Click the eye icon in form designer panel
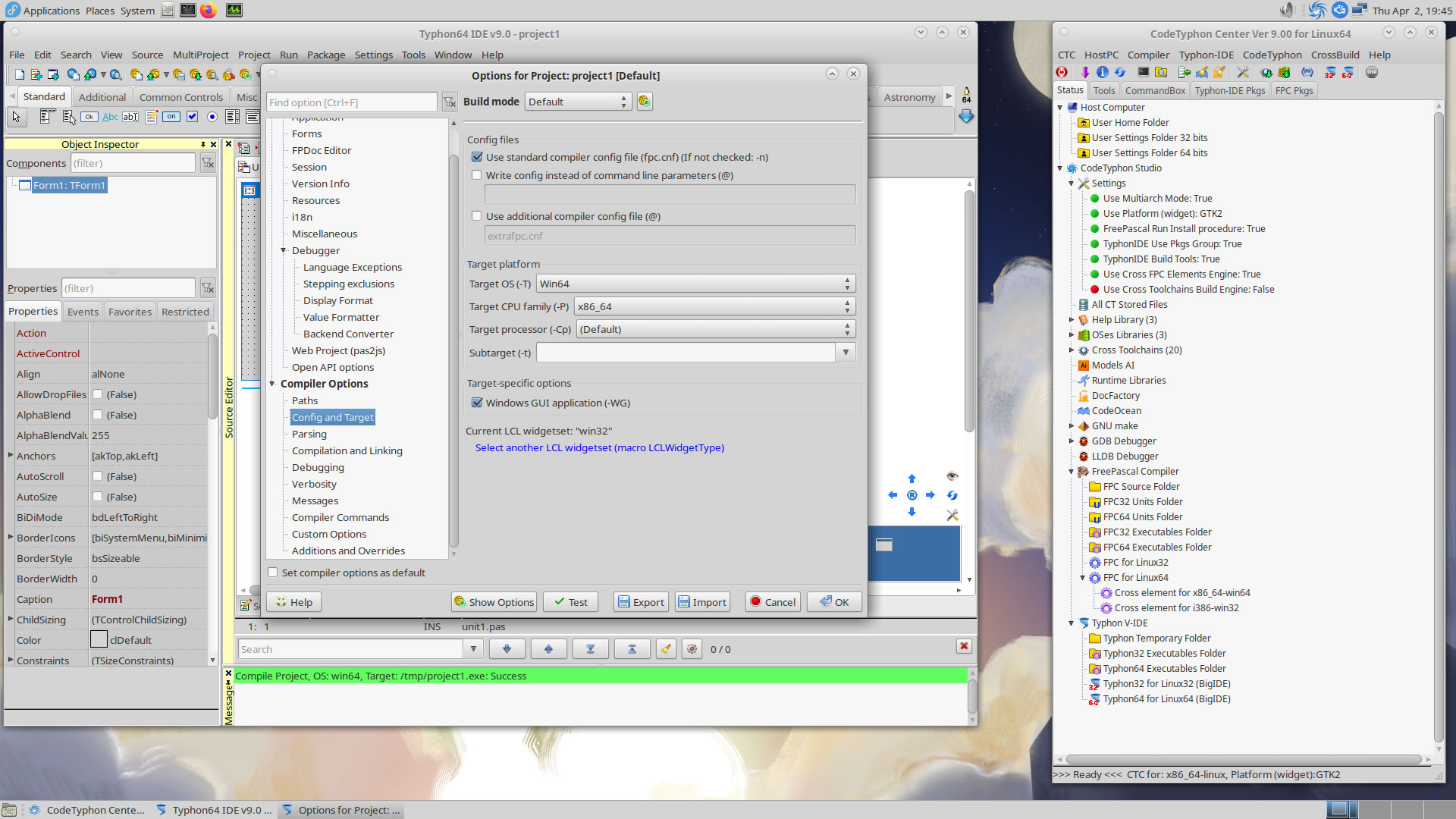 coord(952,476)
